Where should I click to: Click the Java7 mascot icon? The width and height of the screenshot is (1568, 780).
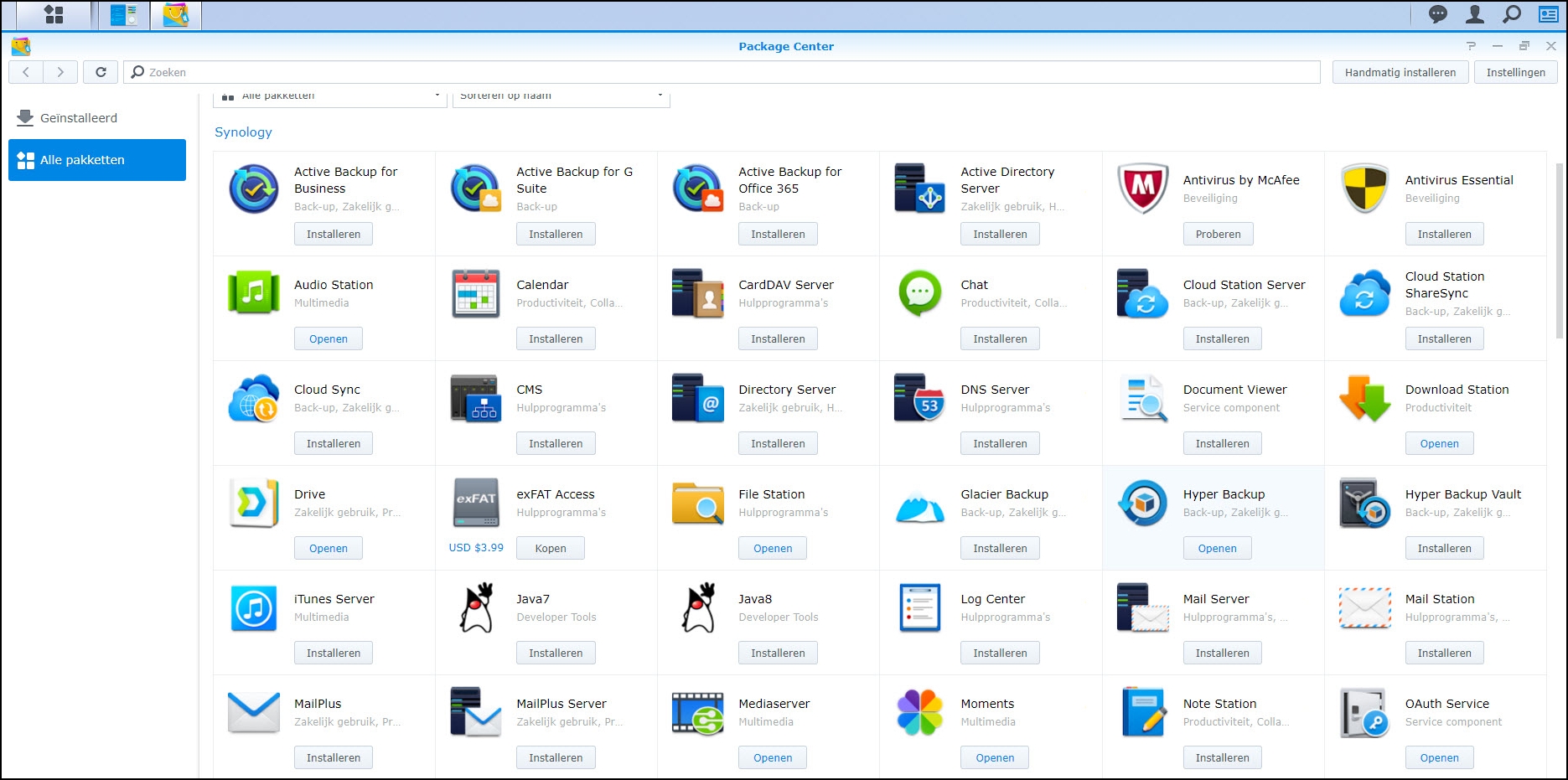(476, 607)
